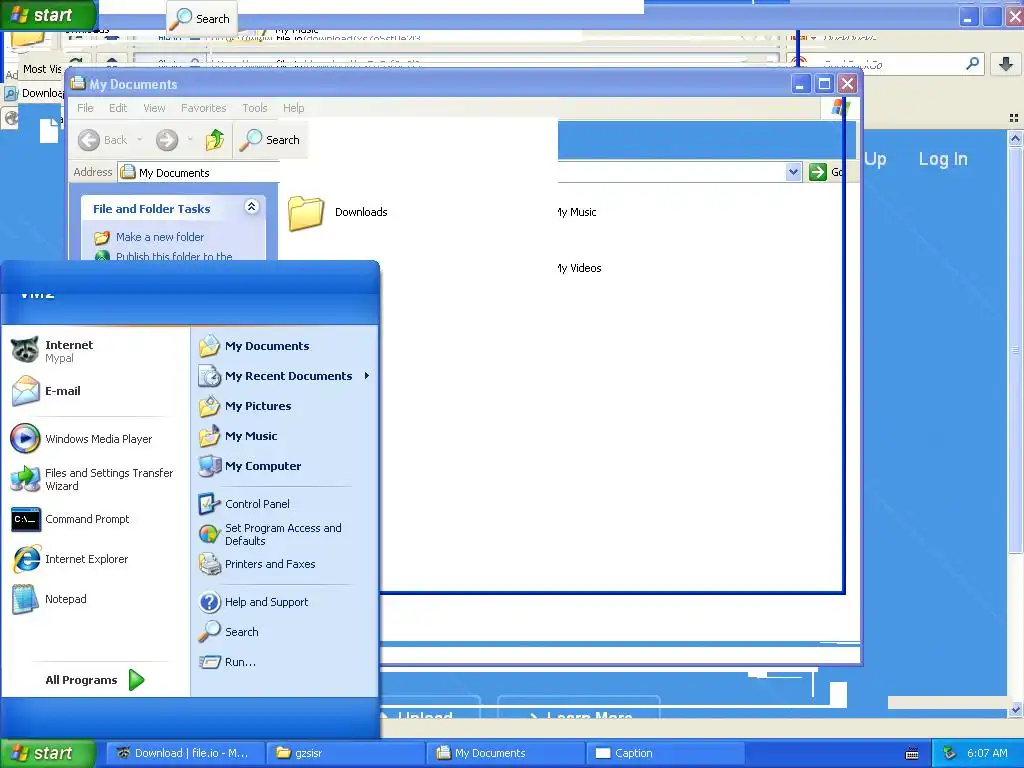Open the Run dialog
This screenshot has width=1024, height=768.
coord(227,662)
